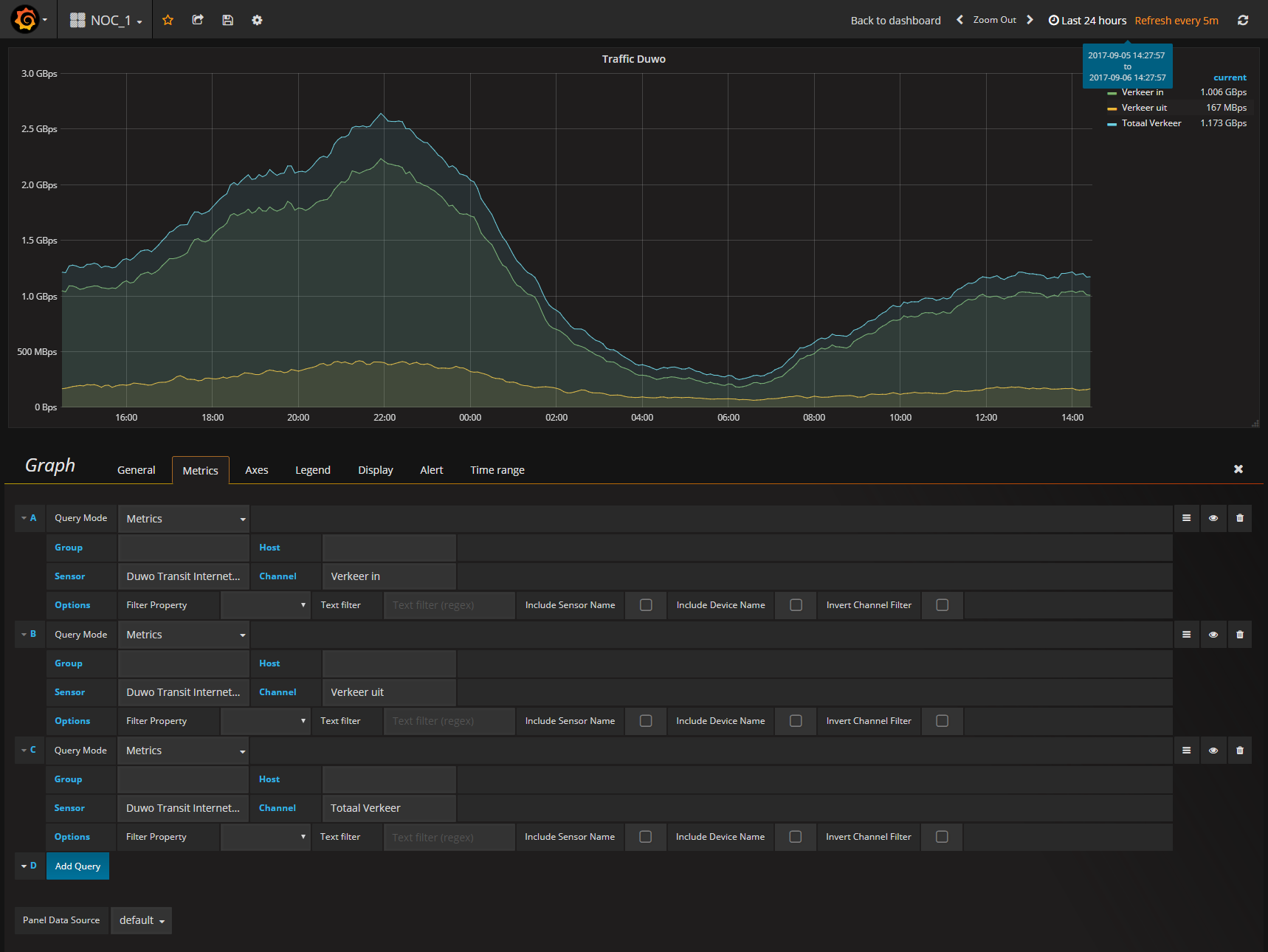Click Back to dashboard link
Viewport: 1268px width, 952px height.
tap(895, 21)
